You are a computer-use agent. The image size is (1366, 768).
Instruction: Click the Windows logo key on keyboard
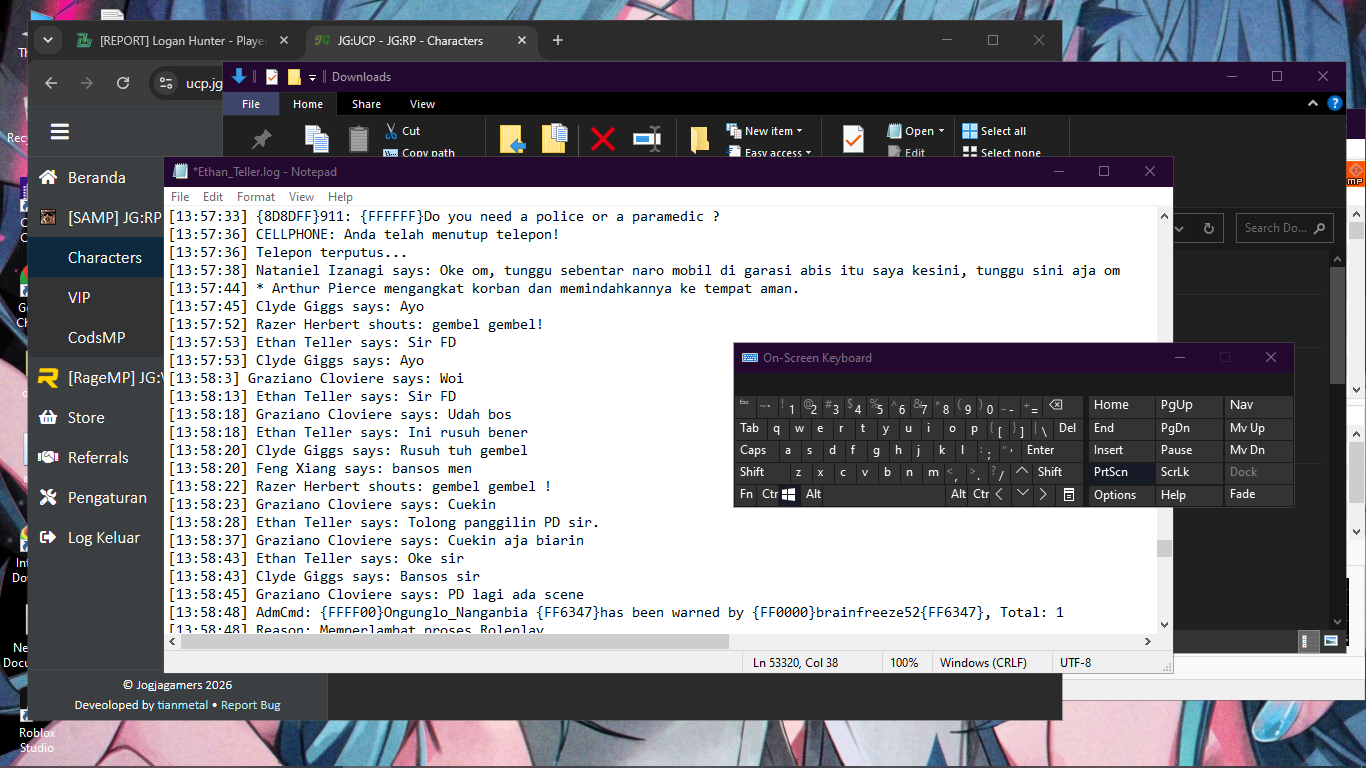(x=788, y=495)
